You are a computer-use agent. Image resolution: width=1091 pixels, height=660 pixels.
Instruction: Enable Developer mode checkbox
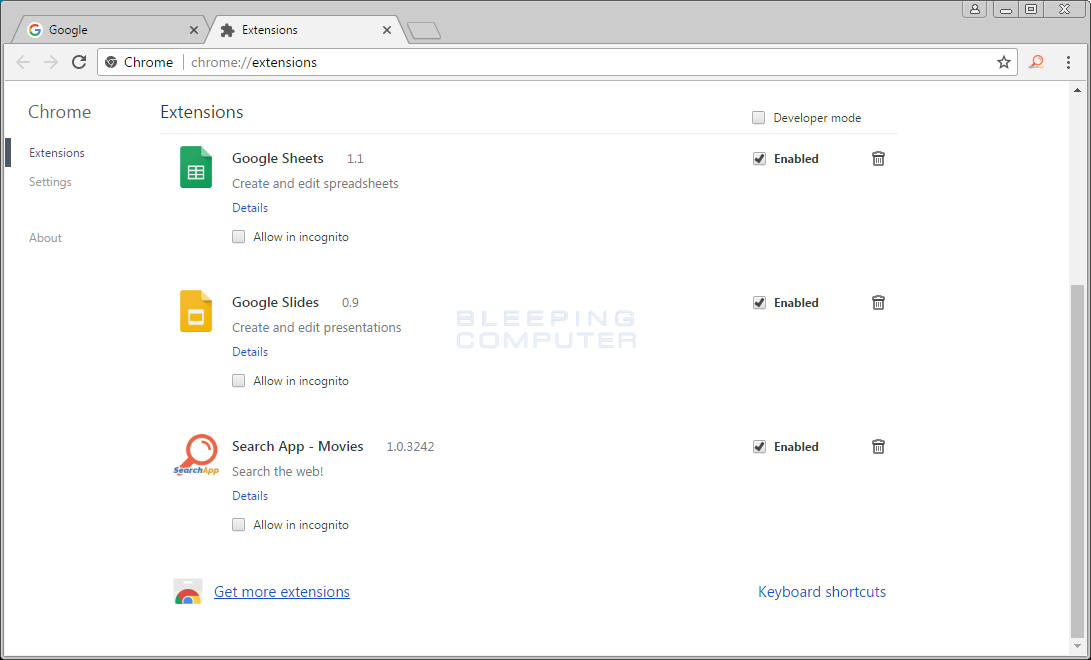tap(758, 118)
